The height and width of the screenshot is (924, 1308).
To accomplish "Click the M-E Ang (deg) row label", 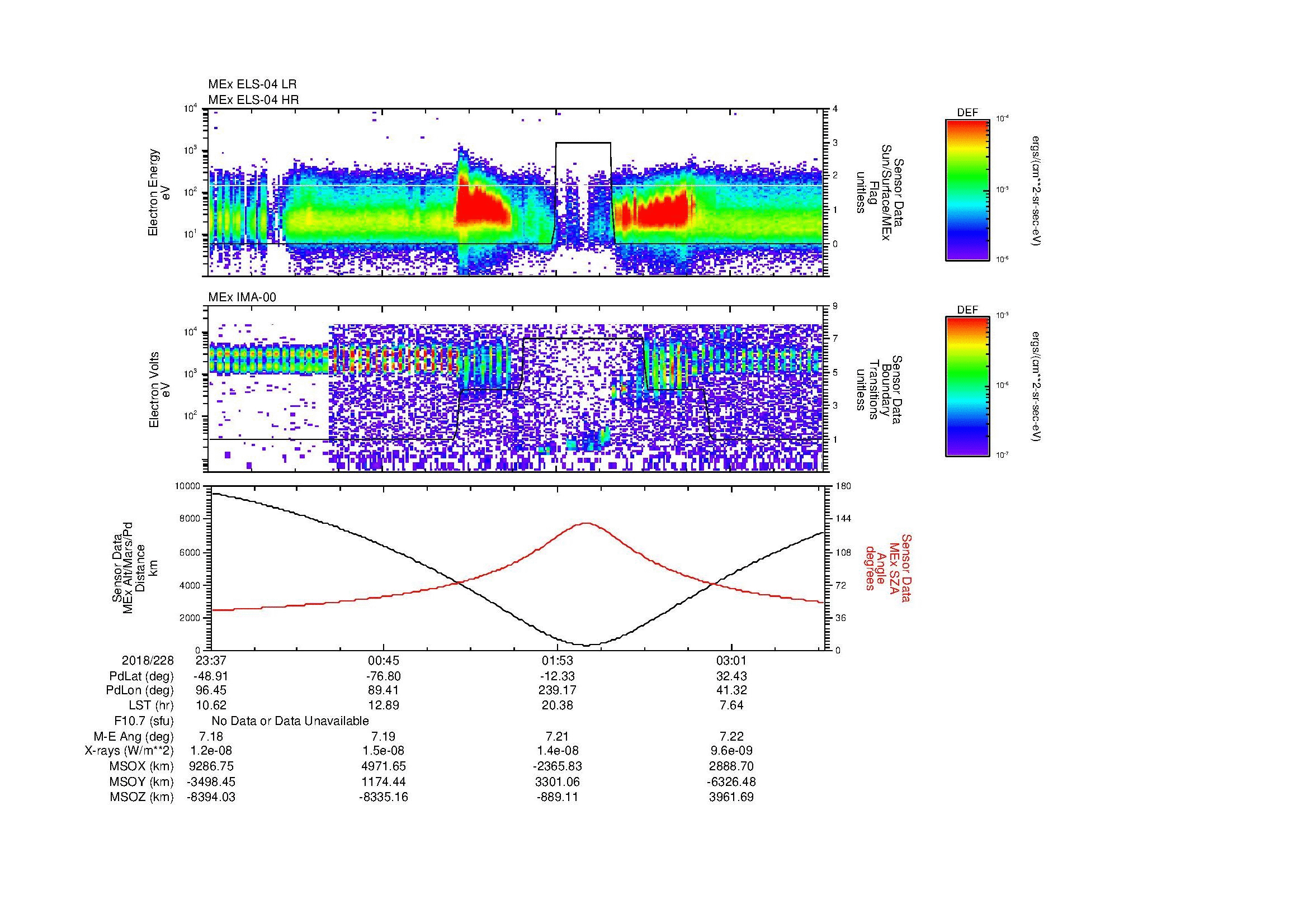I will point(134,736).
